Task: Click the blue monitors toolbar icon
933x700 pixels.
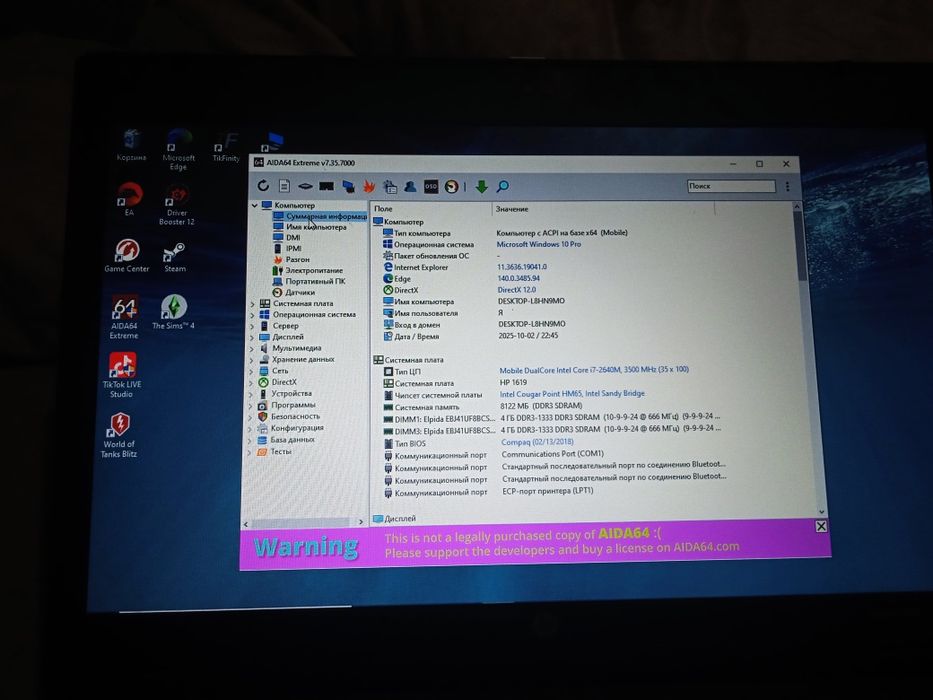Action: pyautogui.click(x=348, y=187)
